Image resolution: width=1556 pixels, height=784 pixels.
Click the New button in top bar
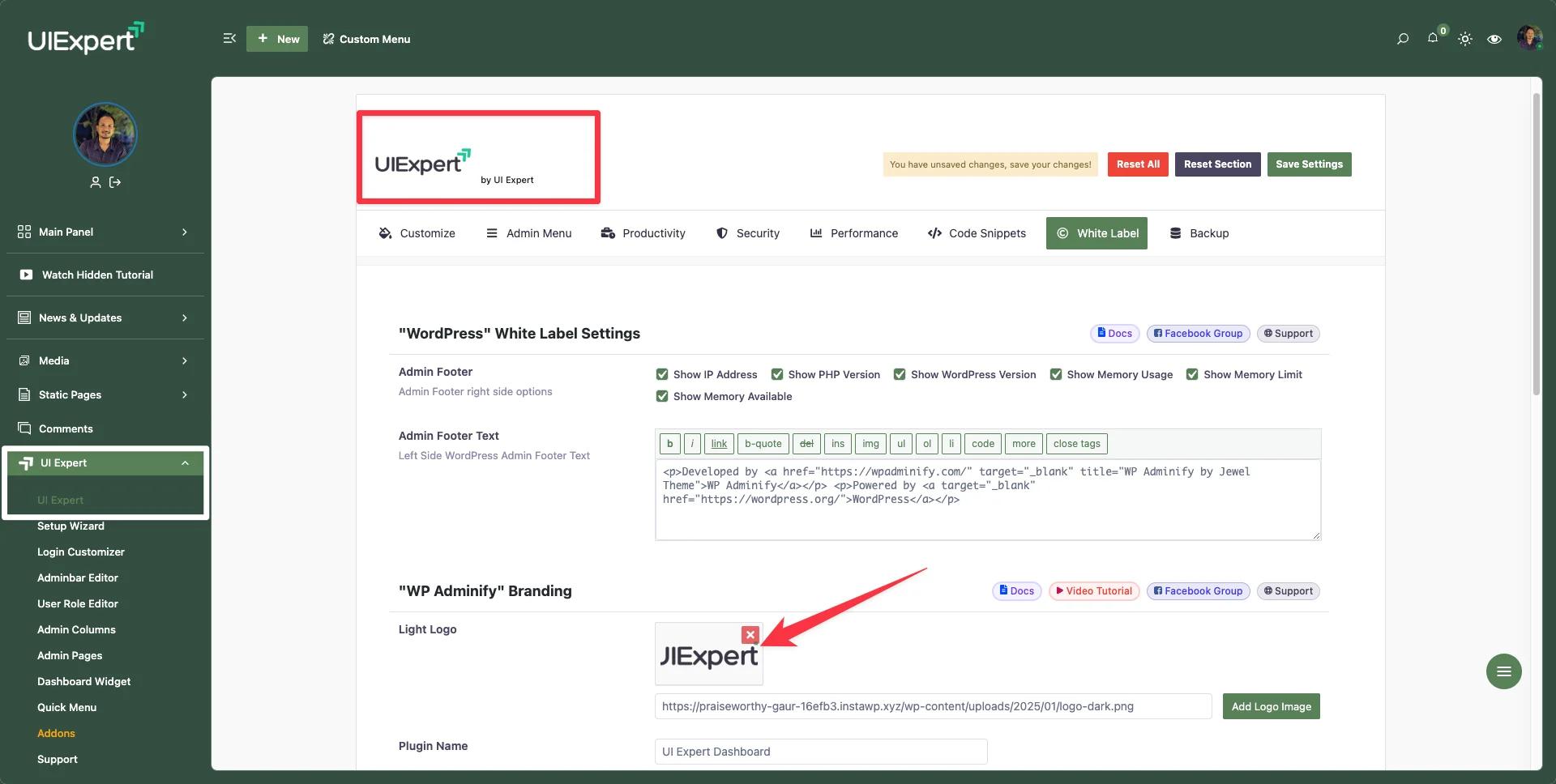click(x=277, y=39)
